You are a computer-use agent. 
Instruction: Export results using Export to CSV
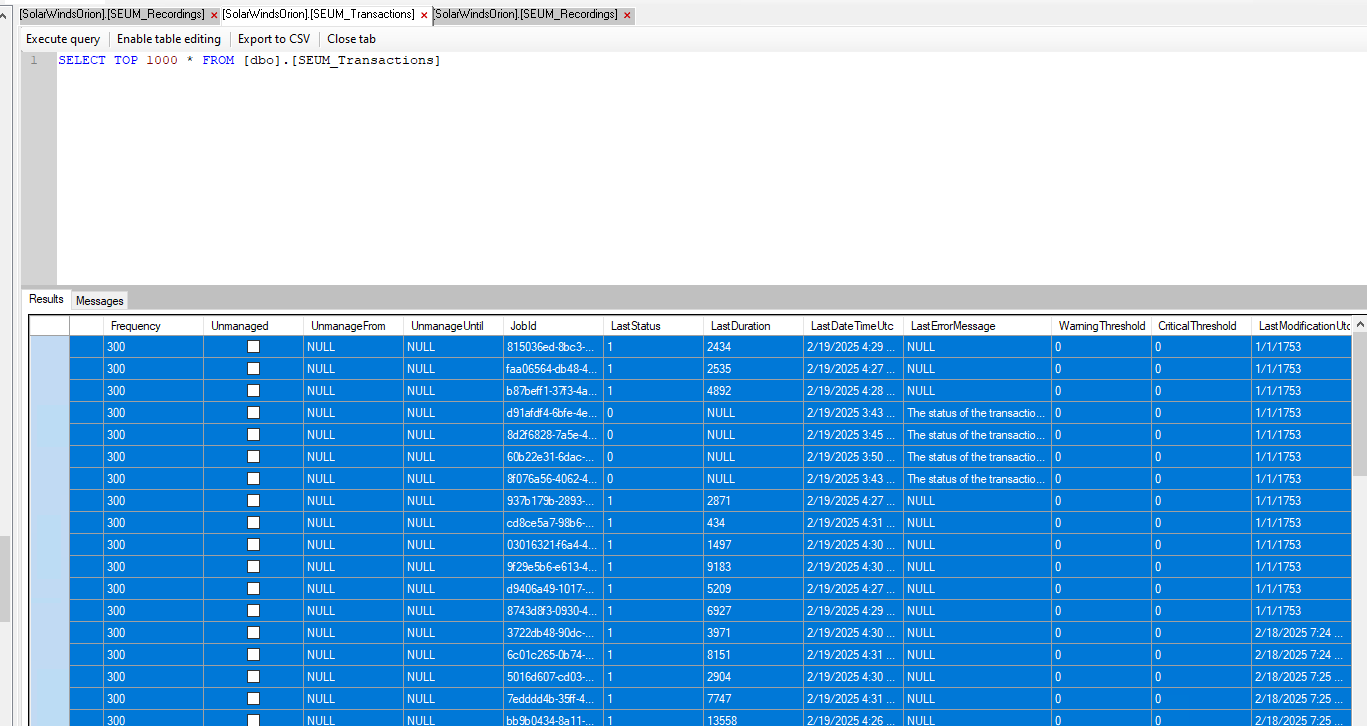pyautogui.click(x=274, y=39)
